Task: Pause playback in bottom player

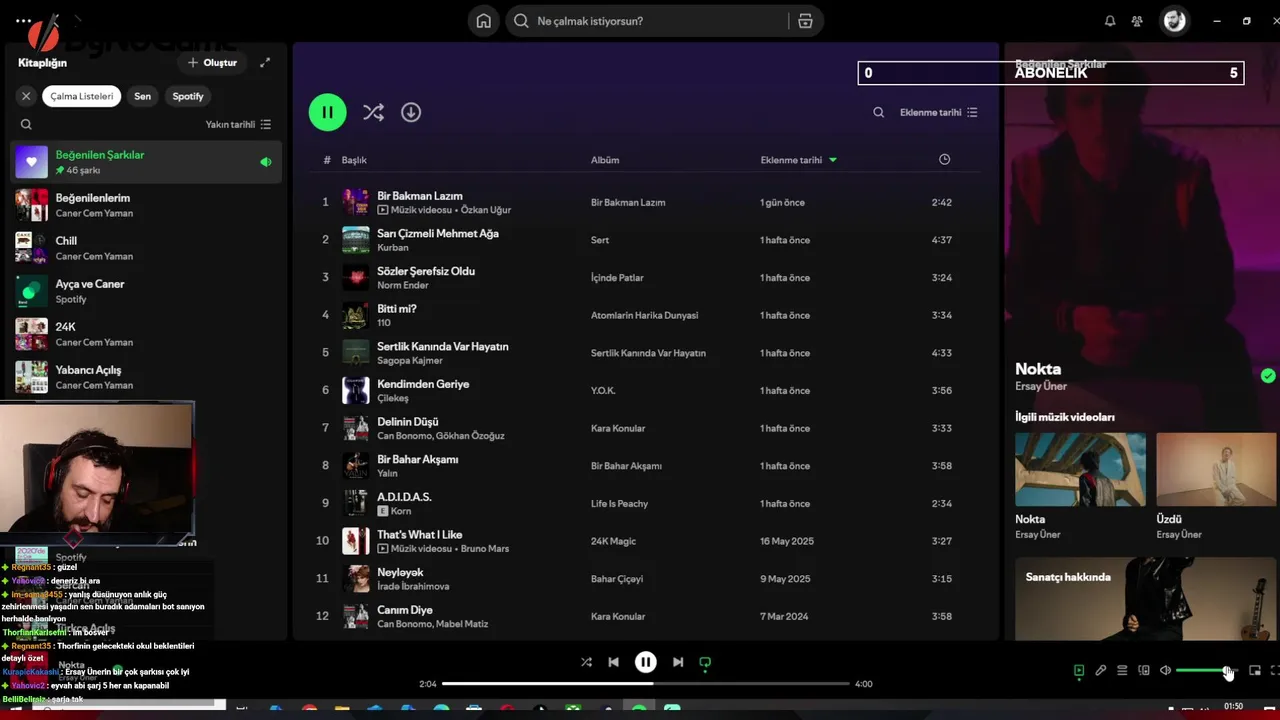Action: tap(646, 662)
